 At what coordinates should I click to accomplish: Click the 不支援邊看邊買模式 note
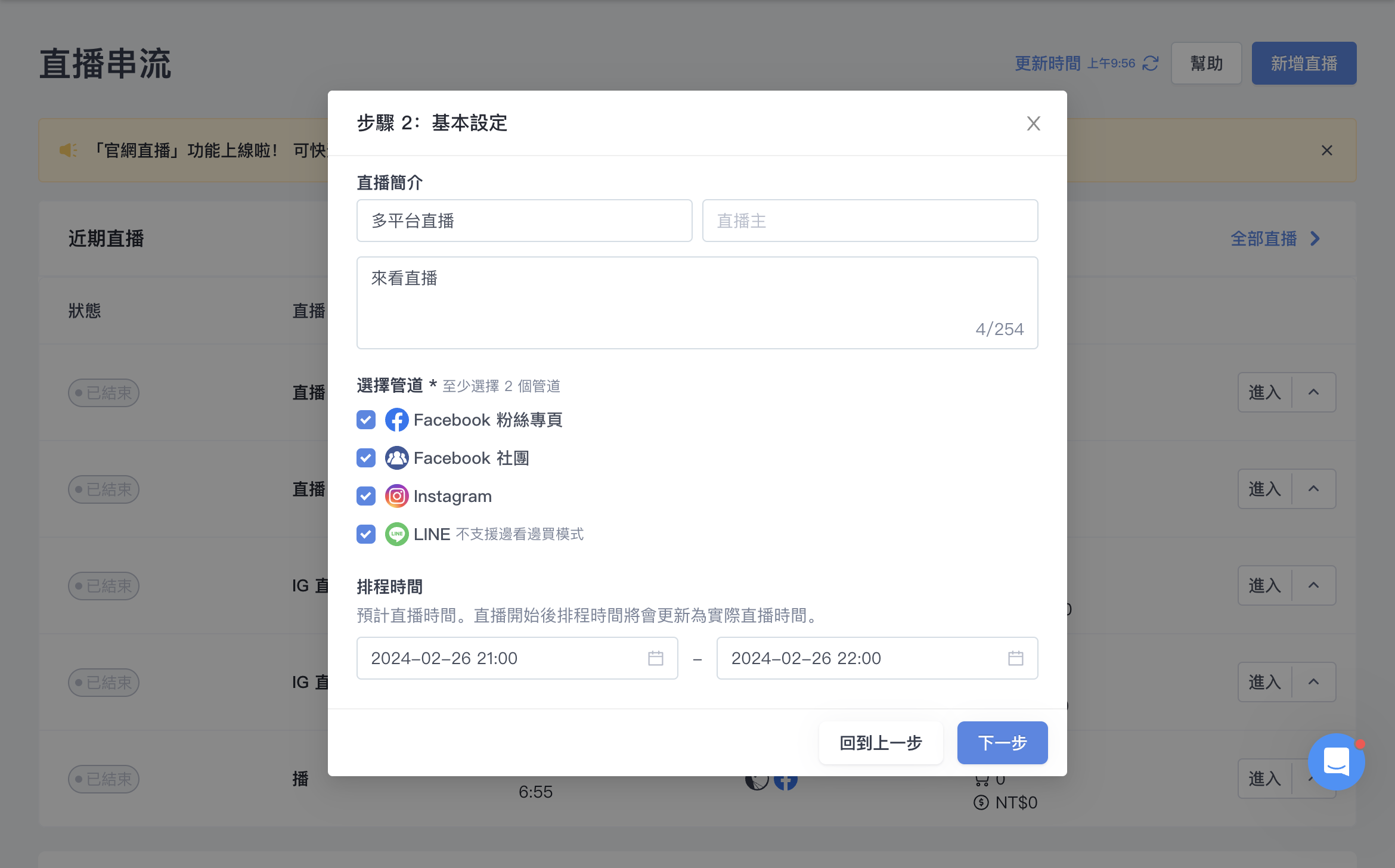(x=520, y=534)
